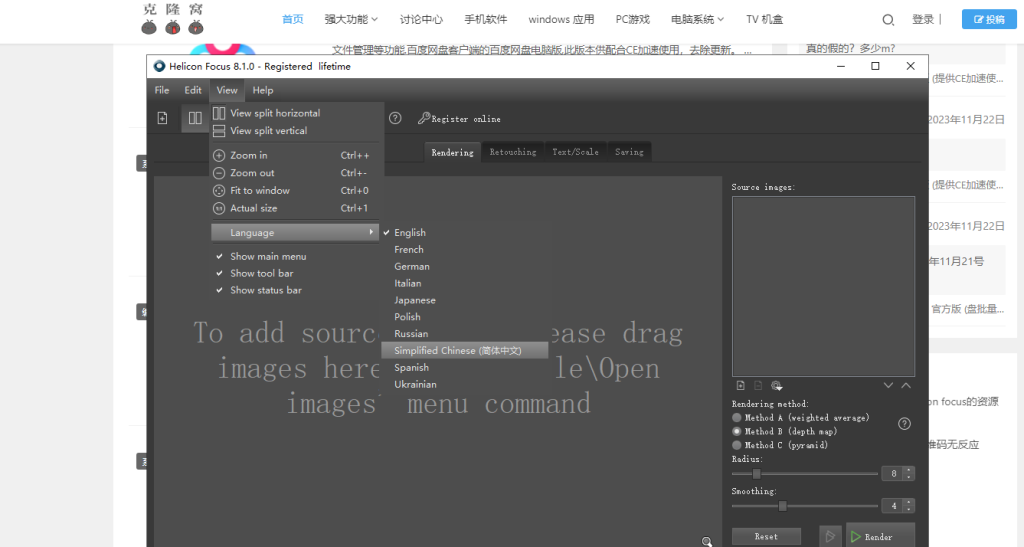Screen dimensions: 1024x547
Task: Click the Register online key icon
Action: (x=424, y=118)
